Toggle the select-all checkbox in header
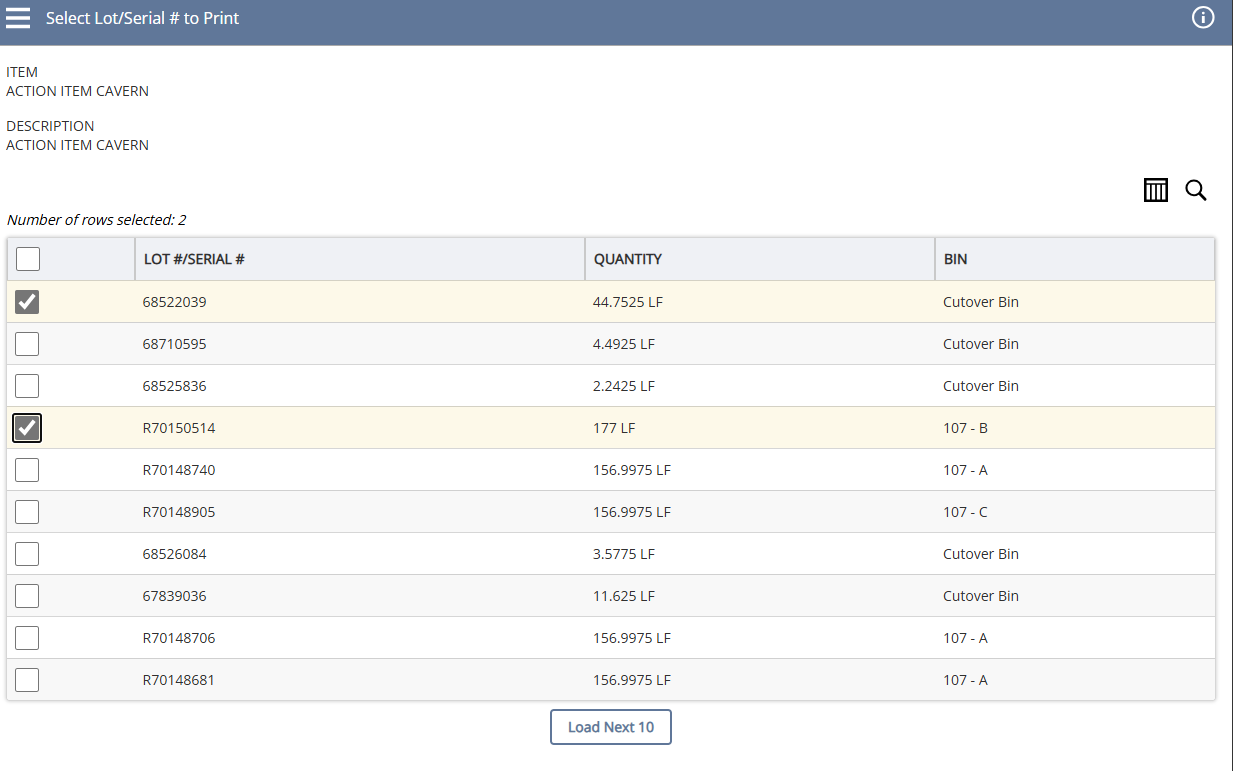Screen dimensions: 1233x771 pyautogui.click(x=27, y=258)
